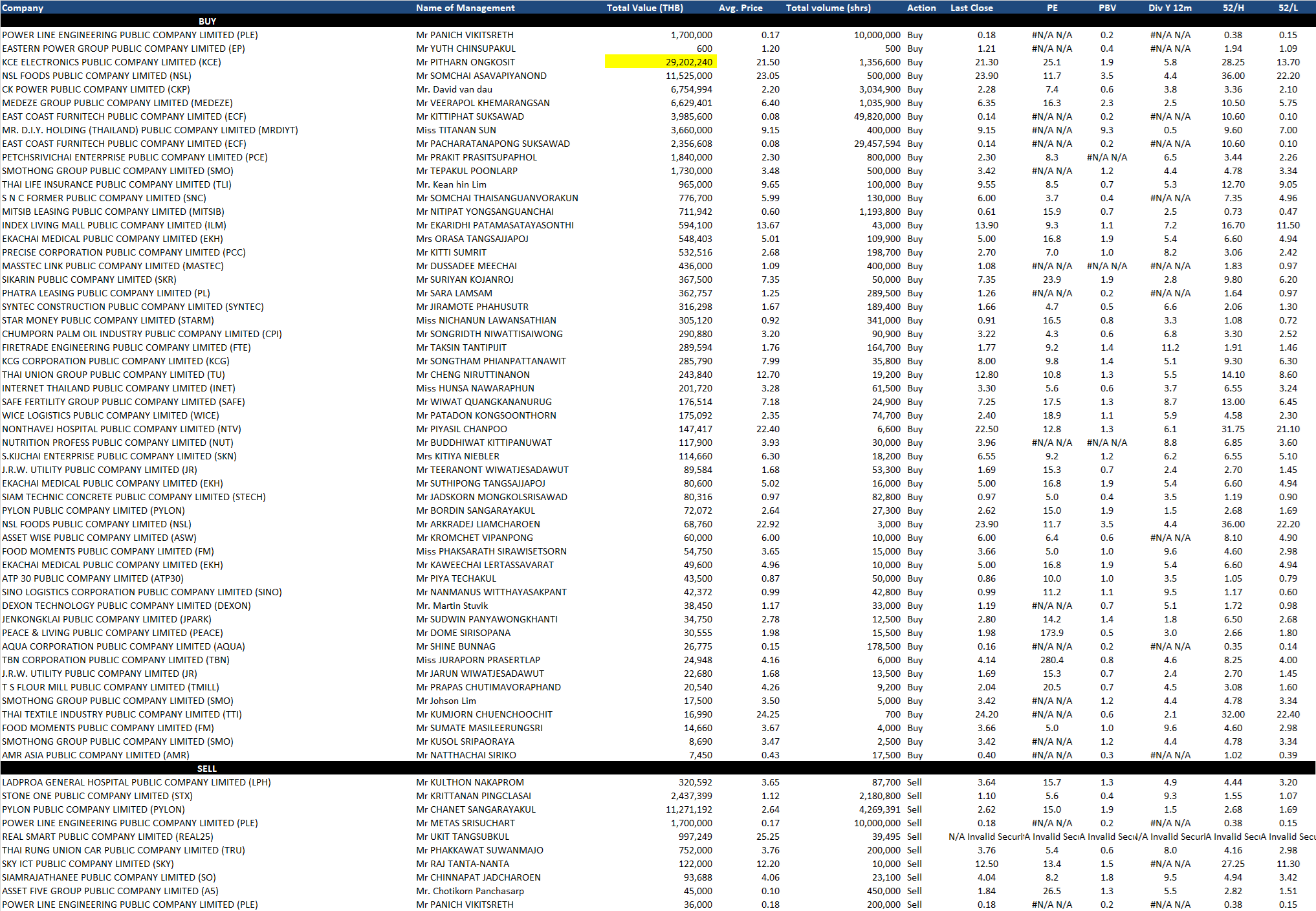Select the 52/H column header
Image resolution: width=1316 pixels, height=911 pixels.
click(x=1233, y=8)
